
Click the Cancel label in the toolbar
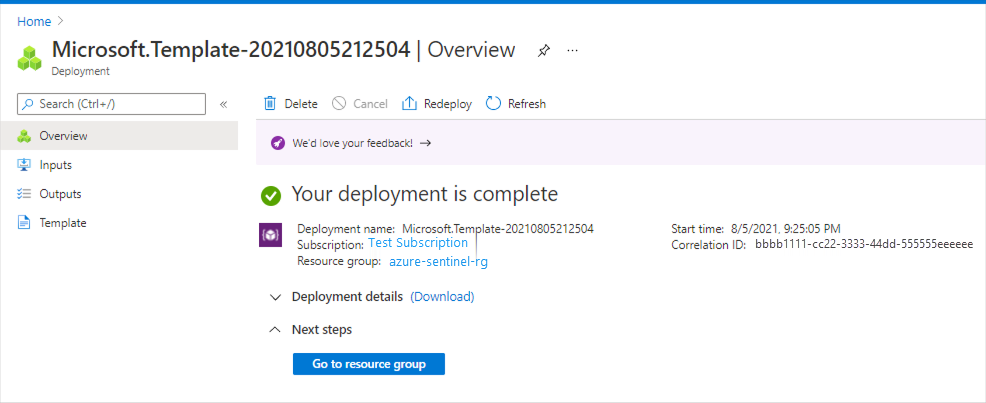point(370,104)
